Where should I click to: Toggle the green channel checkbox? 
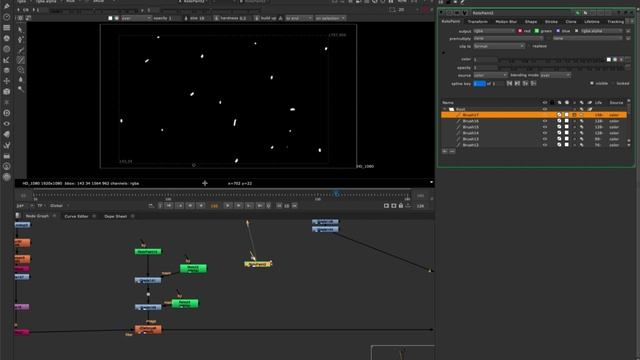(537, 31)
